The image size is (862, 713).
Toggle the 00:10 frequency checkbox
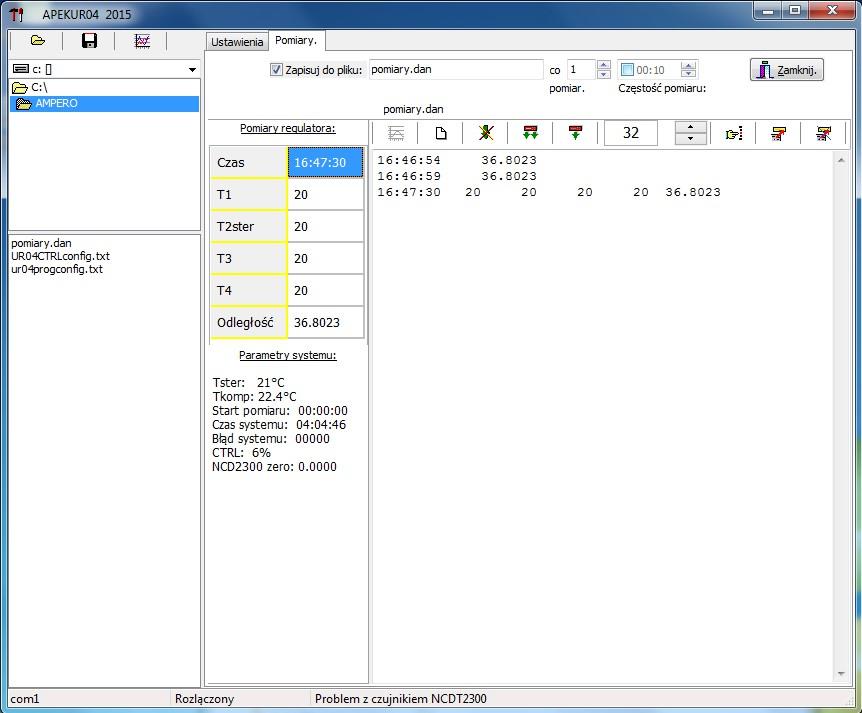(627, 70)
